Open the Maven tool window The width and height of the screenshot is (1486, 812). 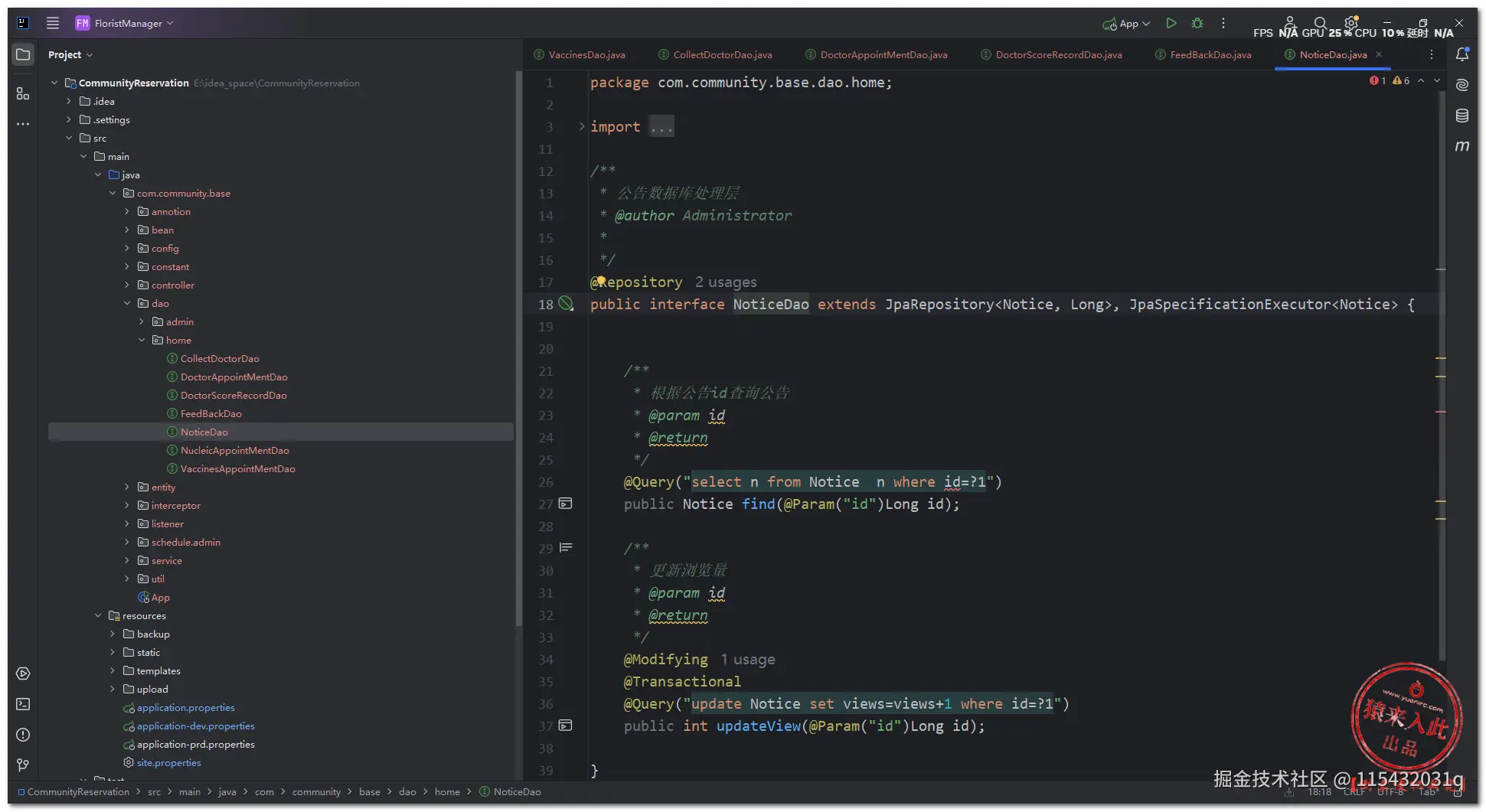(1462, 145)
